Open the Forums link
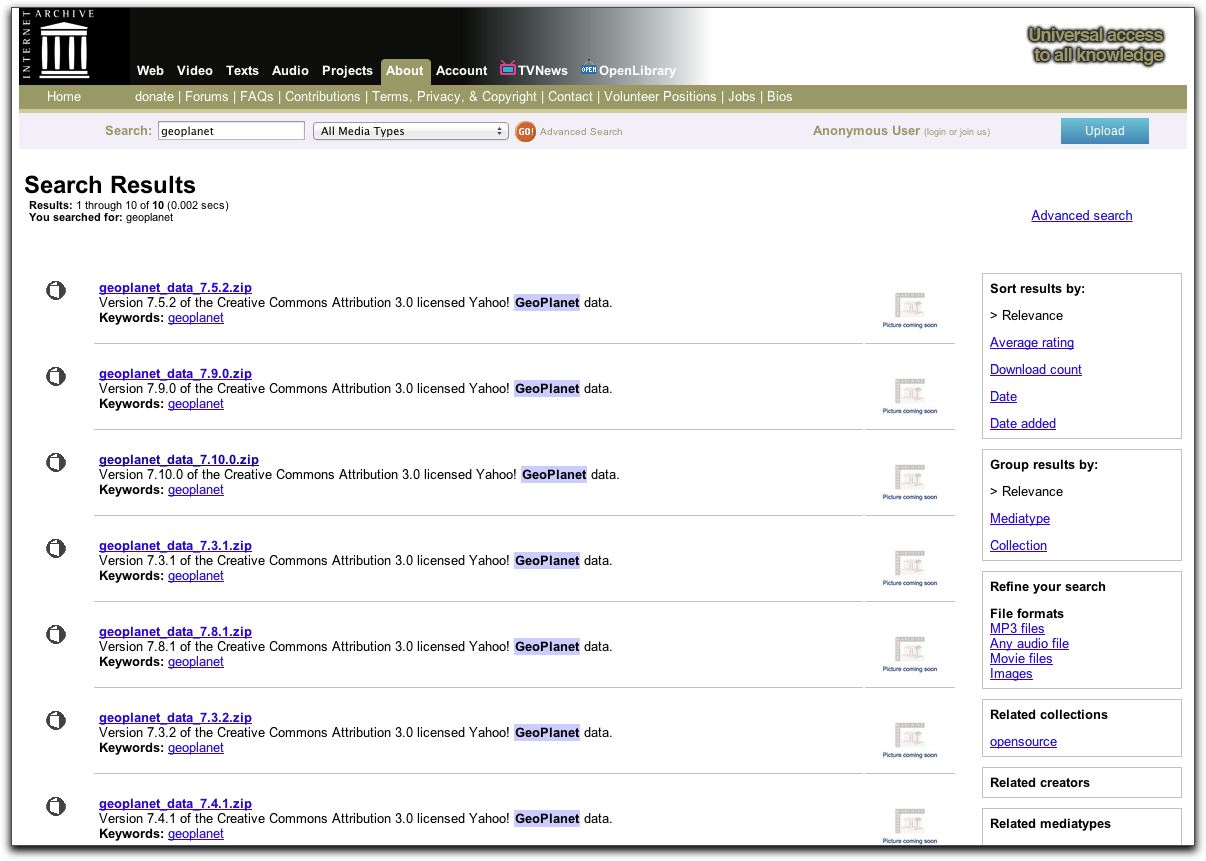Screen dimensions: 1206x861 click(207, 97)
